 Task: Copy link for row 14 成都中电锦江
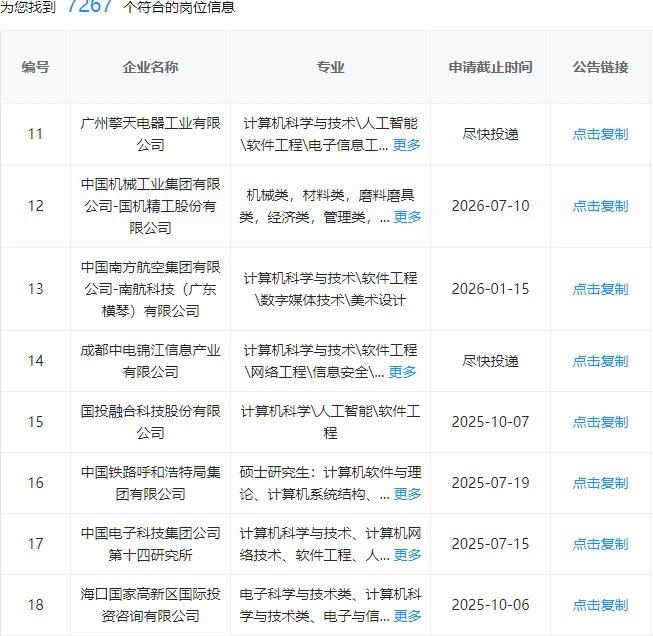pyautogui.click(x=600, y=361)
